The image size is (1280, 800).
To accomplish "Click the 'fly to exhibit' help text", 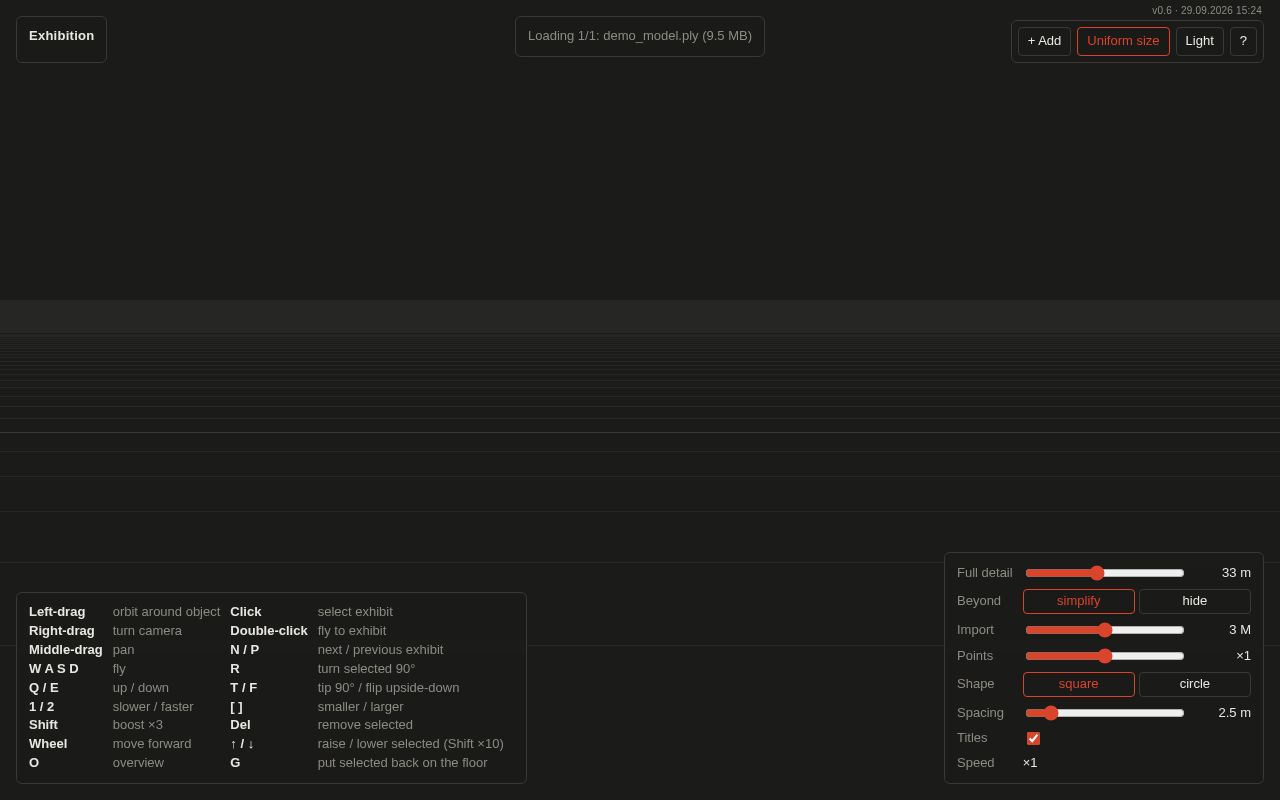I will 352,631.
